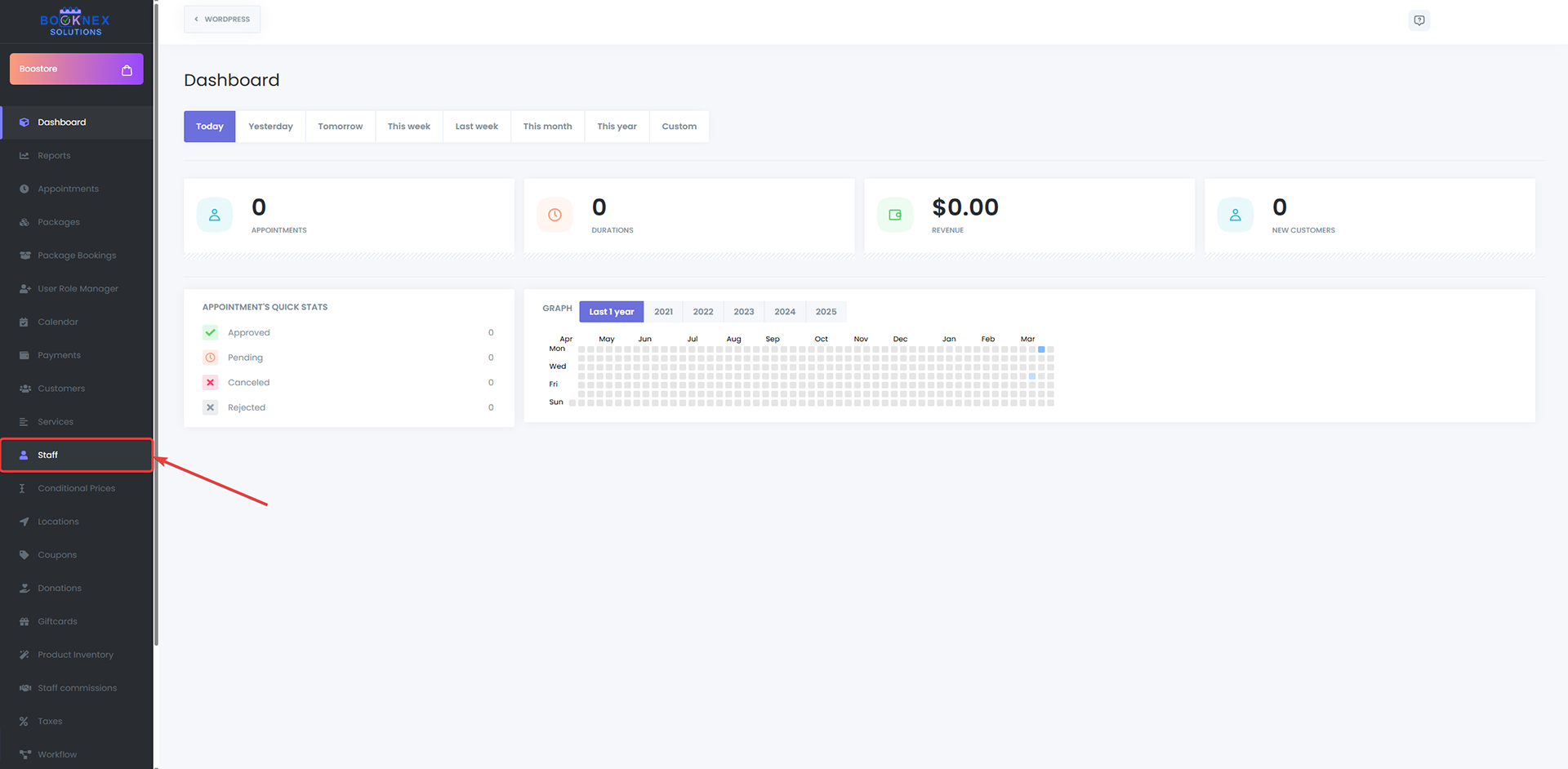
Task: Click the Calendar sidebar icon
Action: [x=24, y=322]
